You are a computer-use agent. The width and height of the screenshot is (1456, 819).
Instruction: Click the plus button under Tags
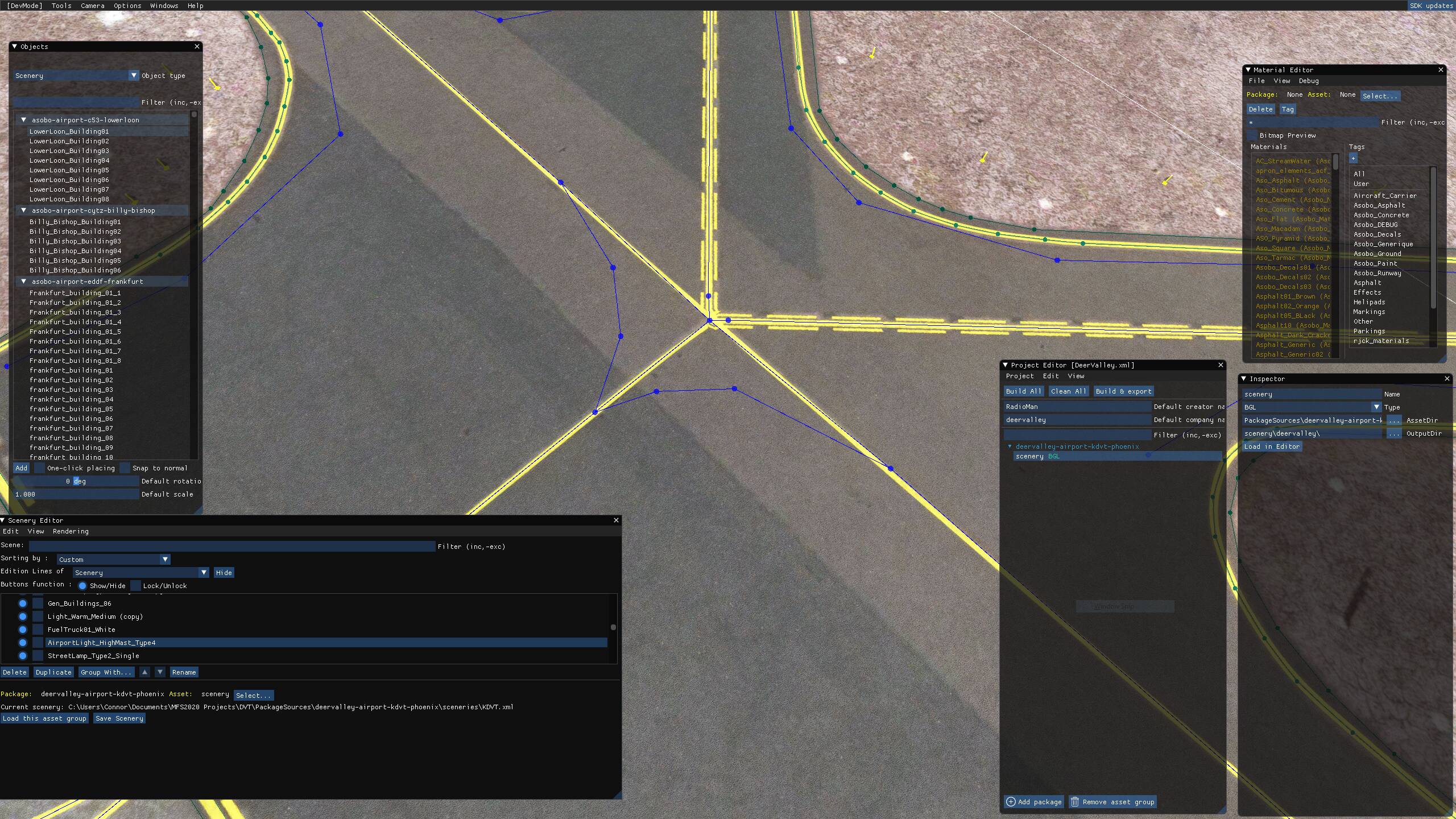tap(1353, 158)
